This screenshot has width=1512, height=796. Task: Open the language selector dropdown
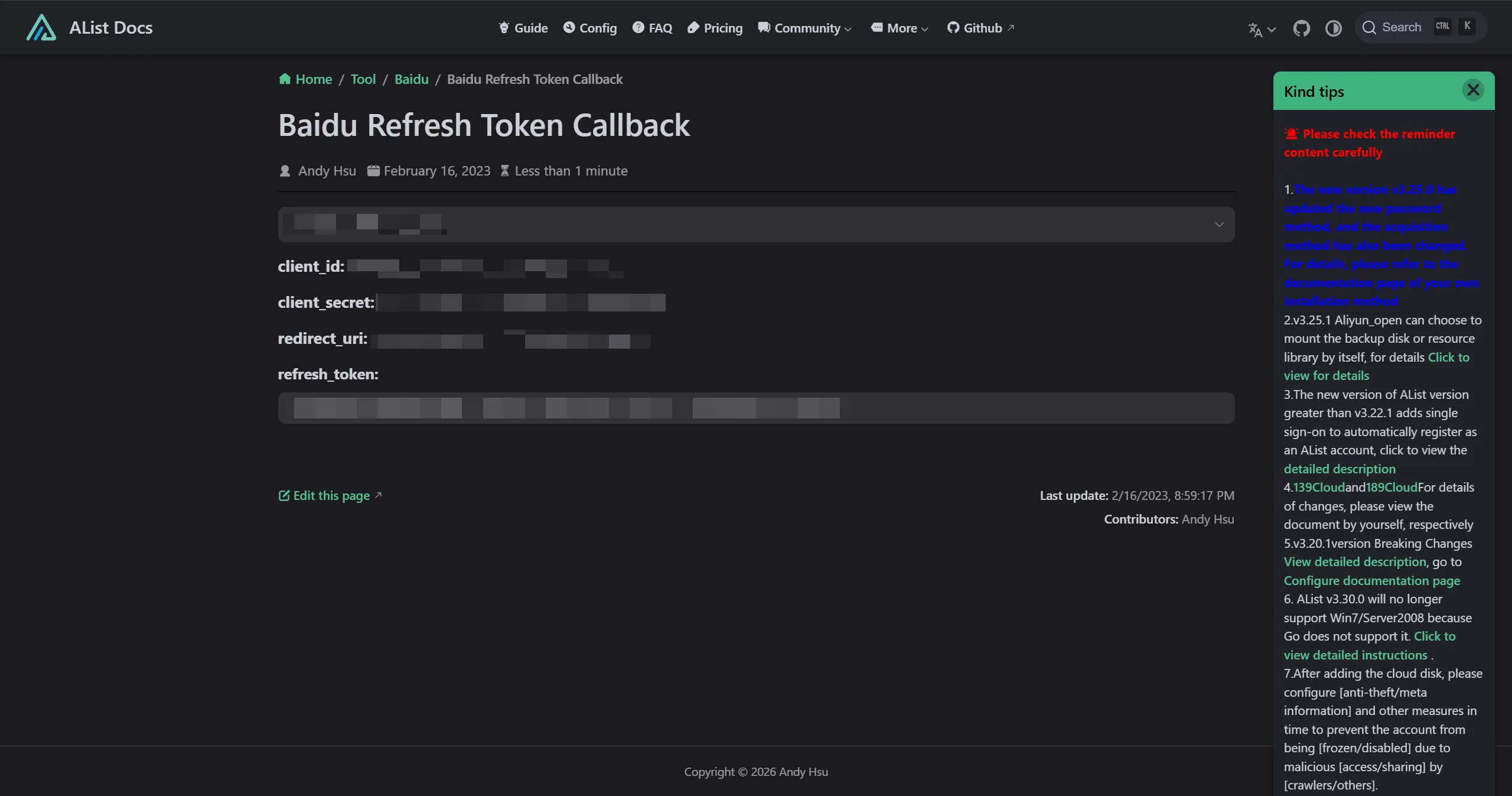point(1261,29)
